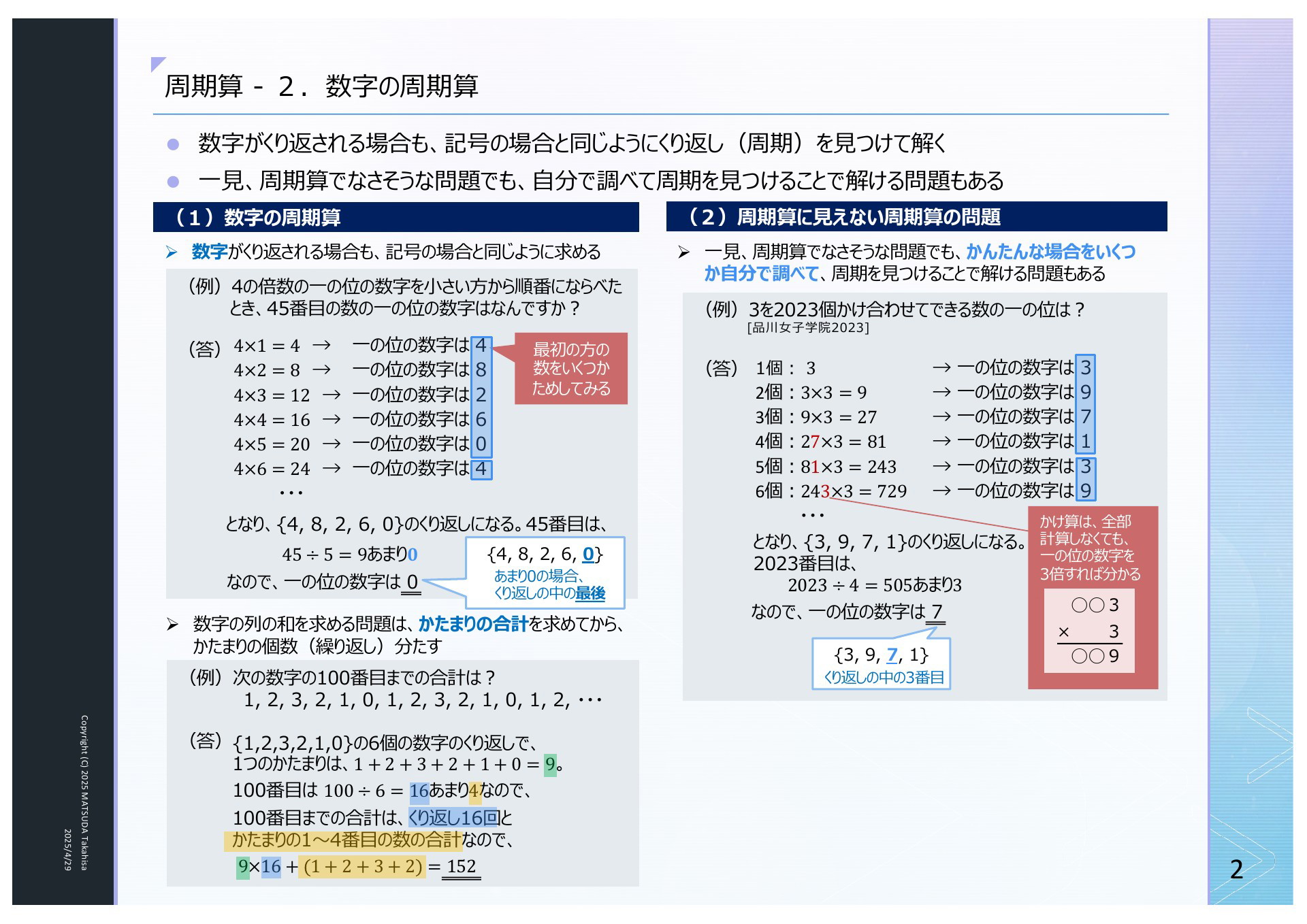The image size is (1307, 924).
Task: Click the second bullet 一見、周期算でなさそうな問題でも
Action: 600,180
